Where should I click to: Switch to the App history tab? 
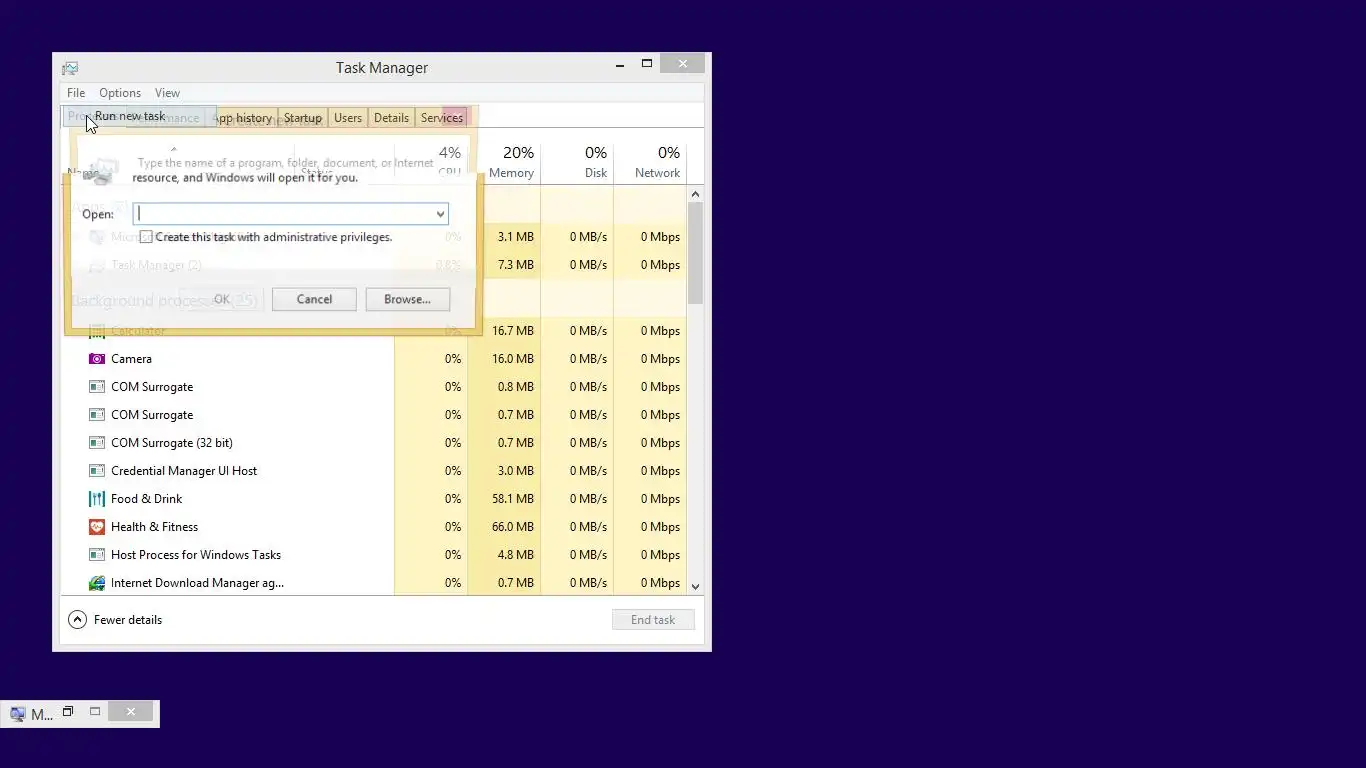[x=243, y=118]
